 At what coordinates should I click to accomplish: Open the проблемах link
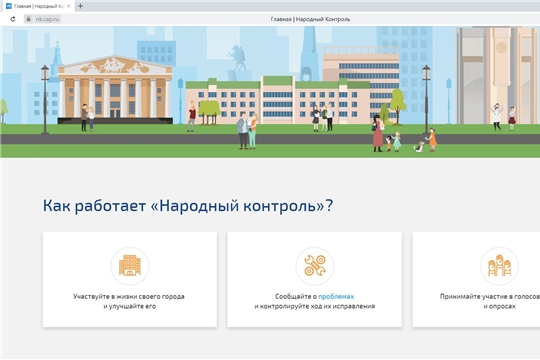[x=336, y=296]
